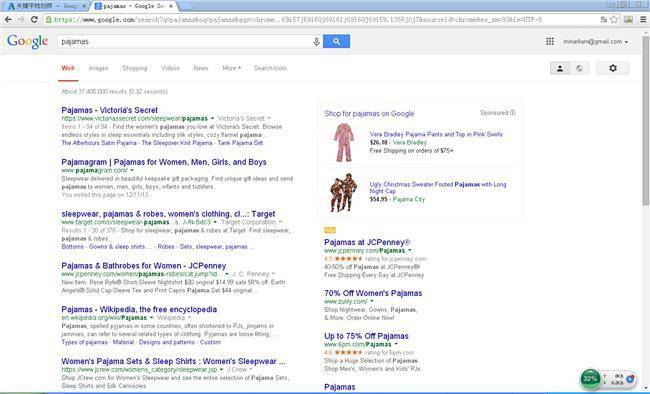The image size is (650, 394).
Task: Show personal results with person toggle
Action: pos(560,68)
